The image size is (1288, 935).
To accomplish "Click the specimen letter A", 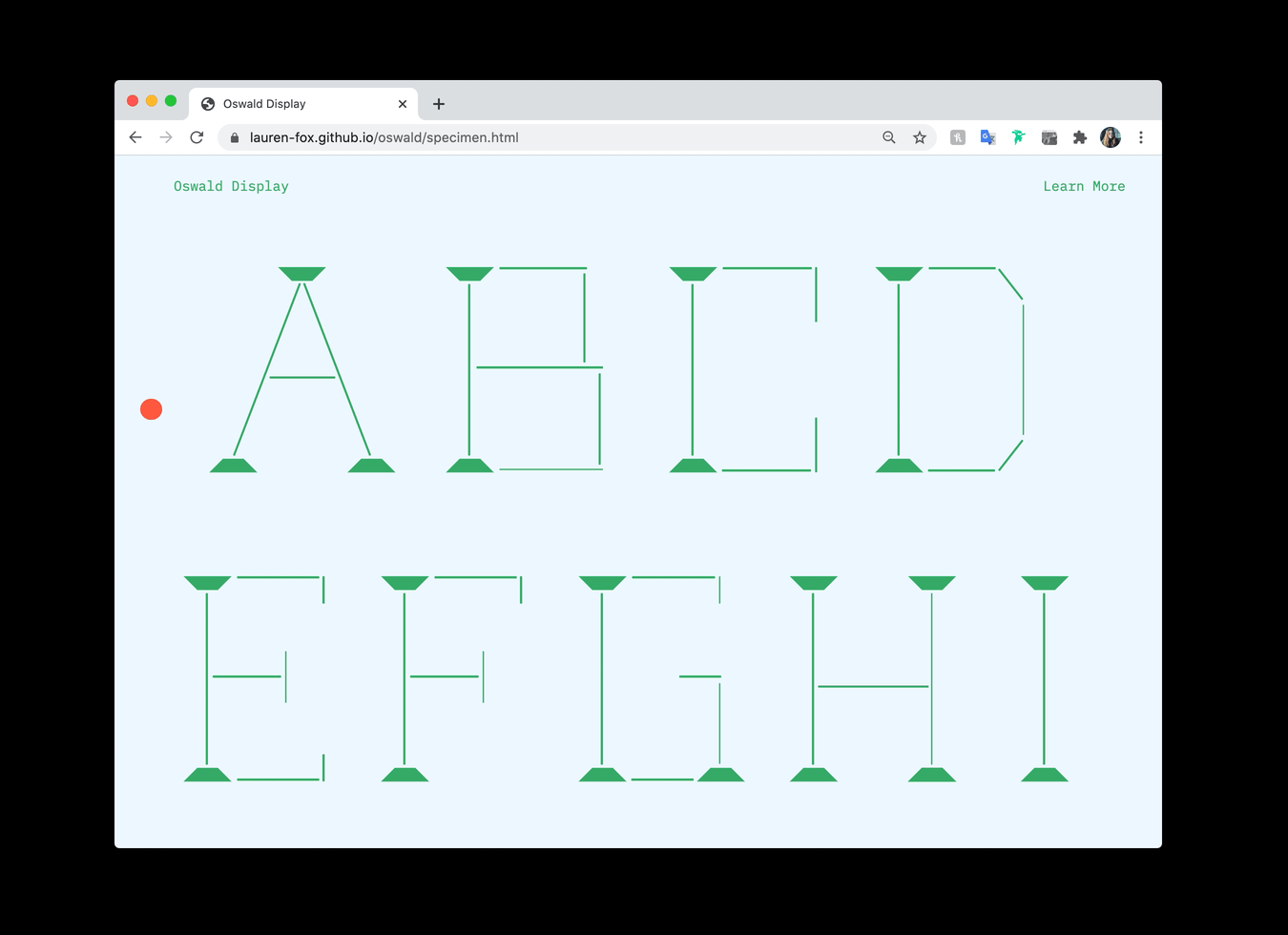I will tap(302, 369).
